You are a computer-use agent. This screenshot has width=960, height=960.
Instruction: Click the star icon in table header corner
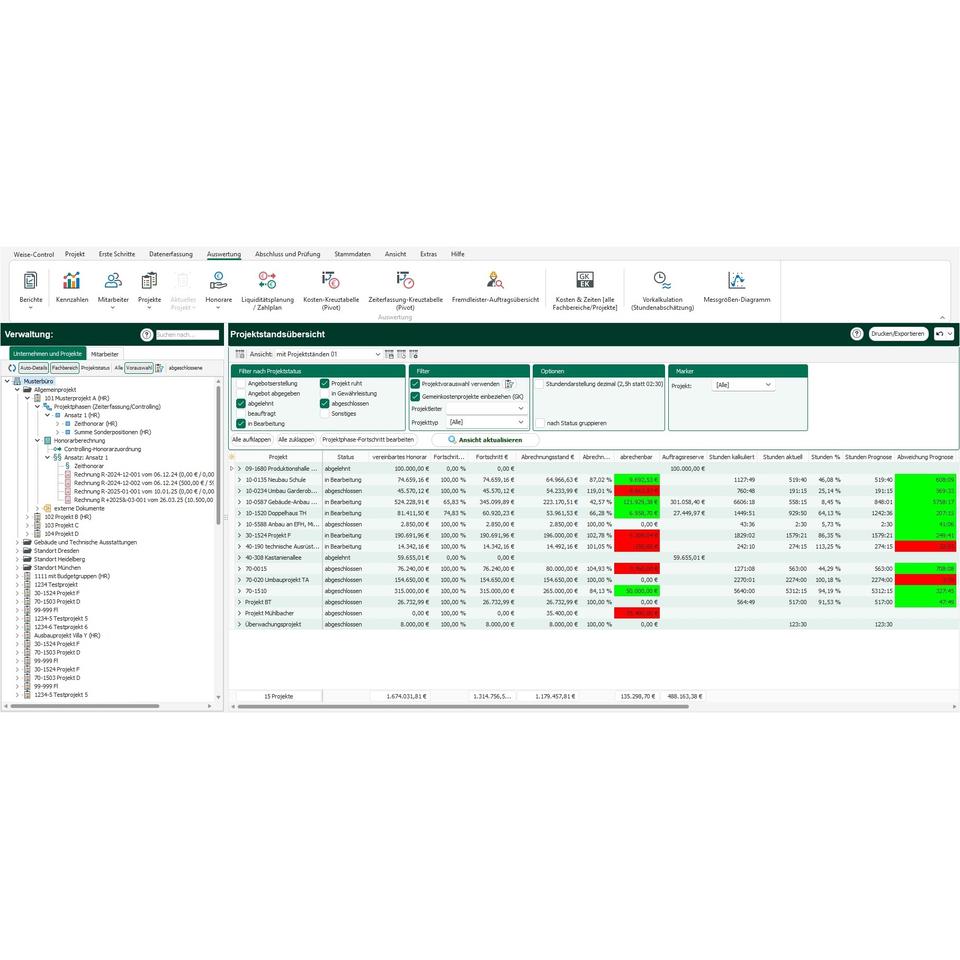(233, 457)
